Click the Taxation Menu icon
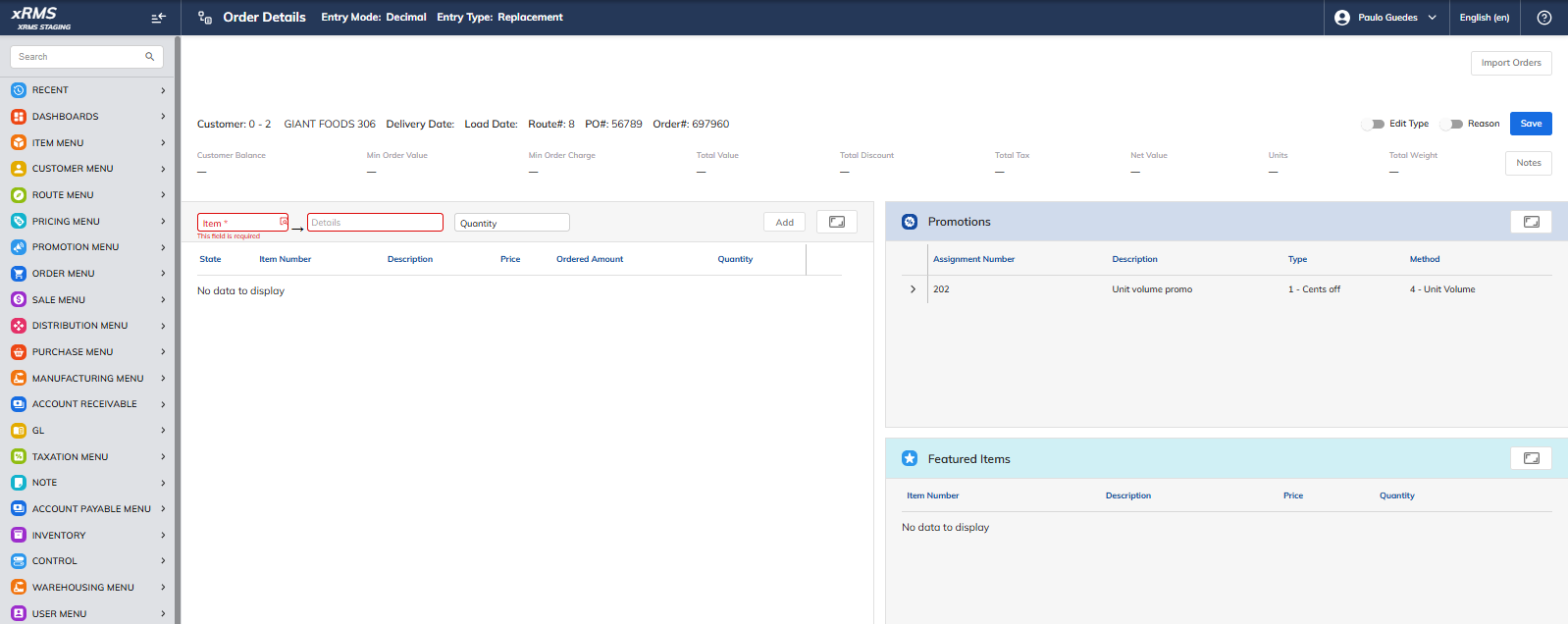 click(x=19, y=457)
